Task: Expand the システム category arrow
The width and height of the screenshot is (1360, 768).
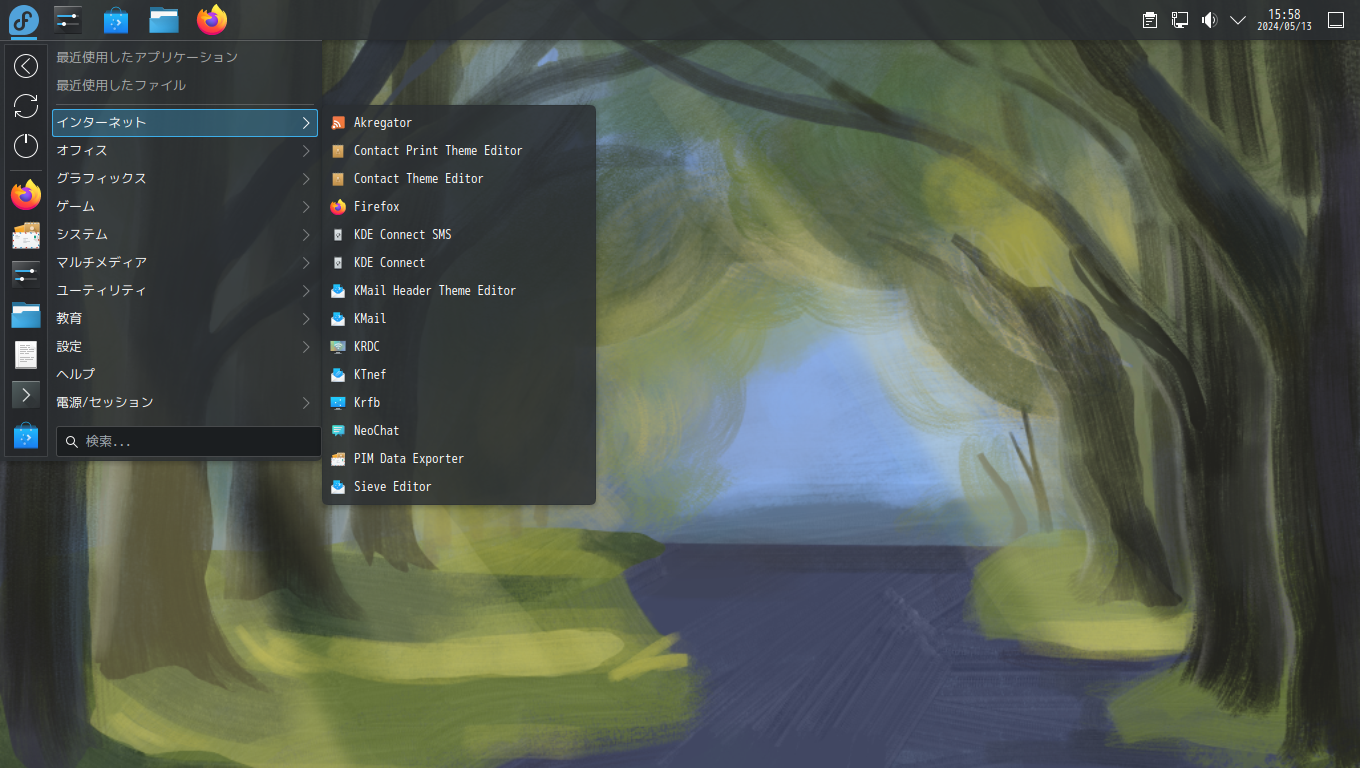Action: 306,235
